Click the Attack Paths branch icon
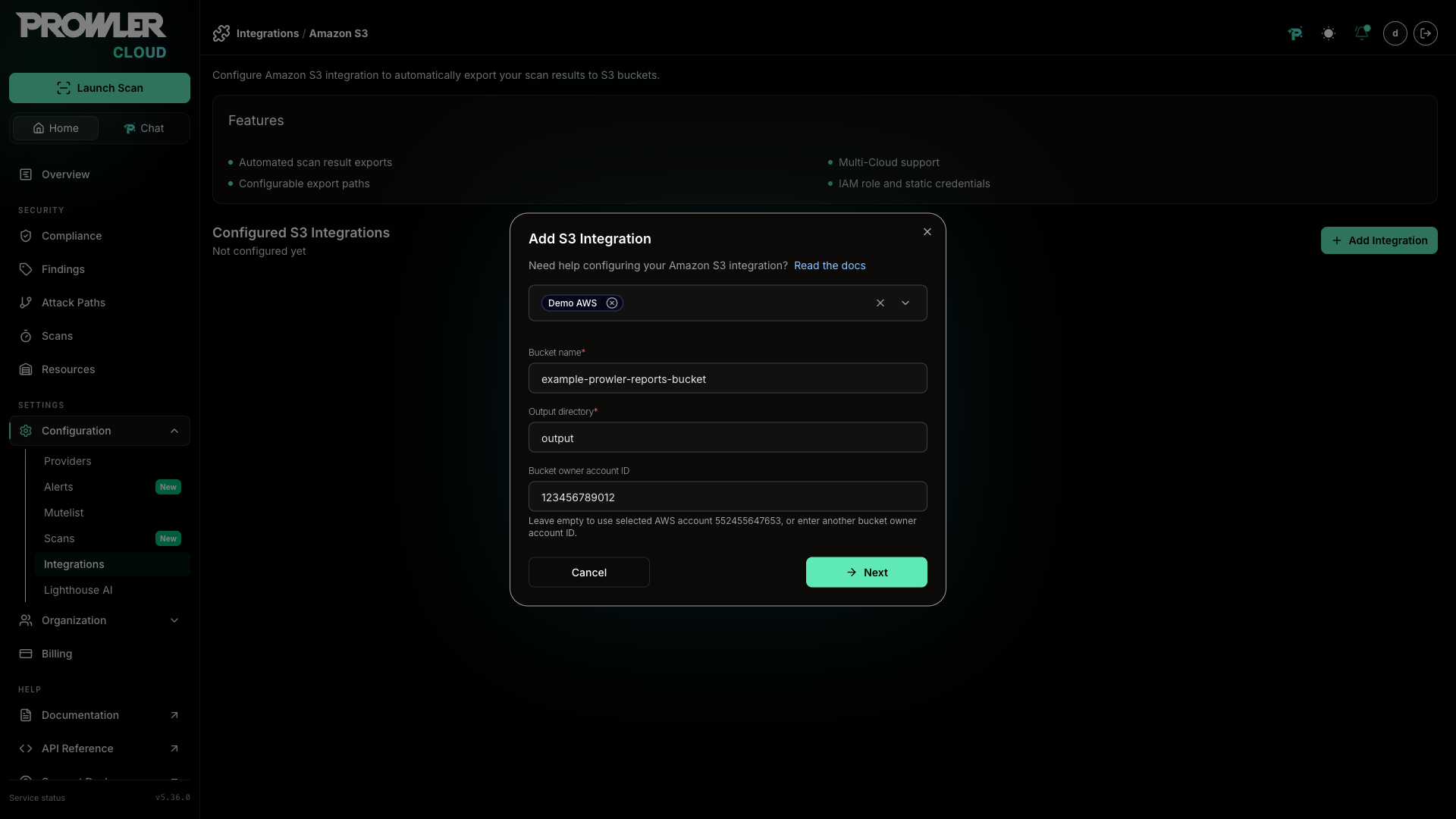Viewport: 1456px width, 819px height. tap(26, 303)
